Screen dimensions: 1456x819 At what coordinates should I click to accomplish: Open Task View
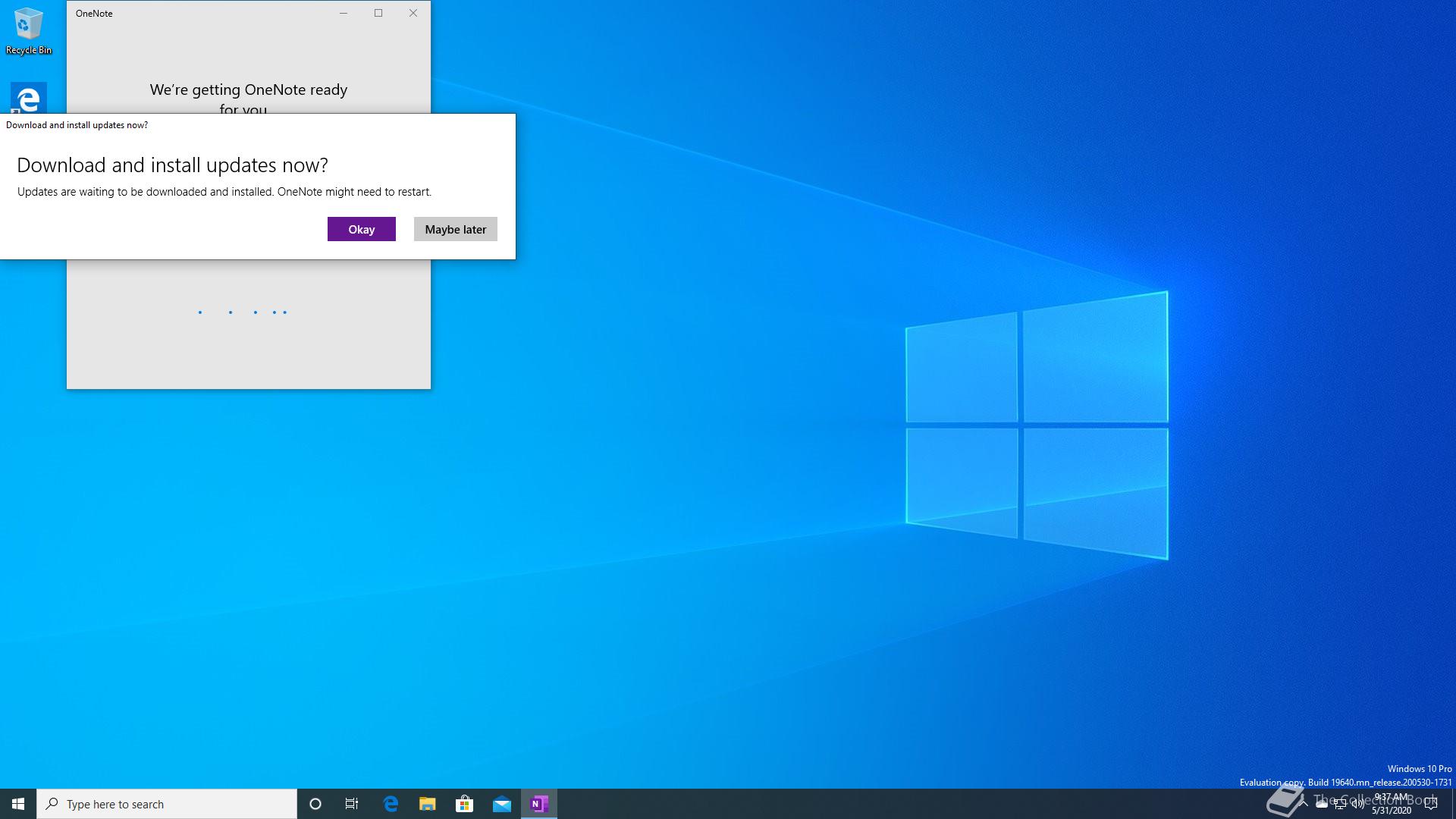pyautogui.click(x=352, y=804)
